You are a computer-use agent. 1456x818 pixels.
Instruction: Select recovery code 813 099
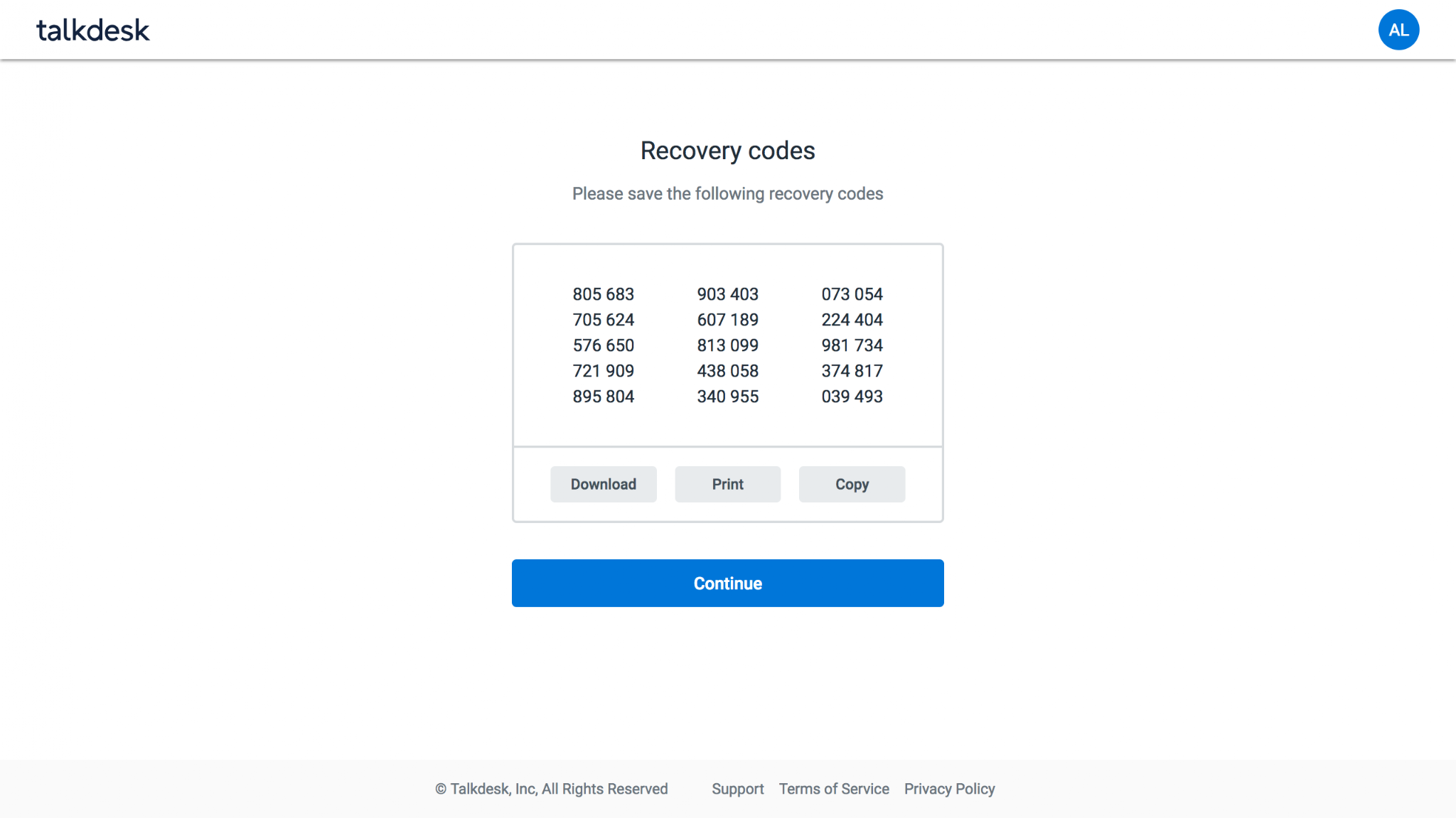point(728,345)
